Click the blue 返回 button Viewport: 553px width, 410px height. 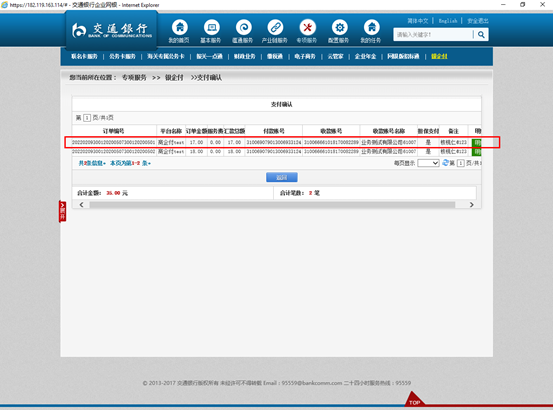(x=281, y=177)
